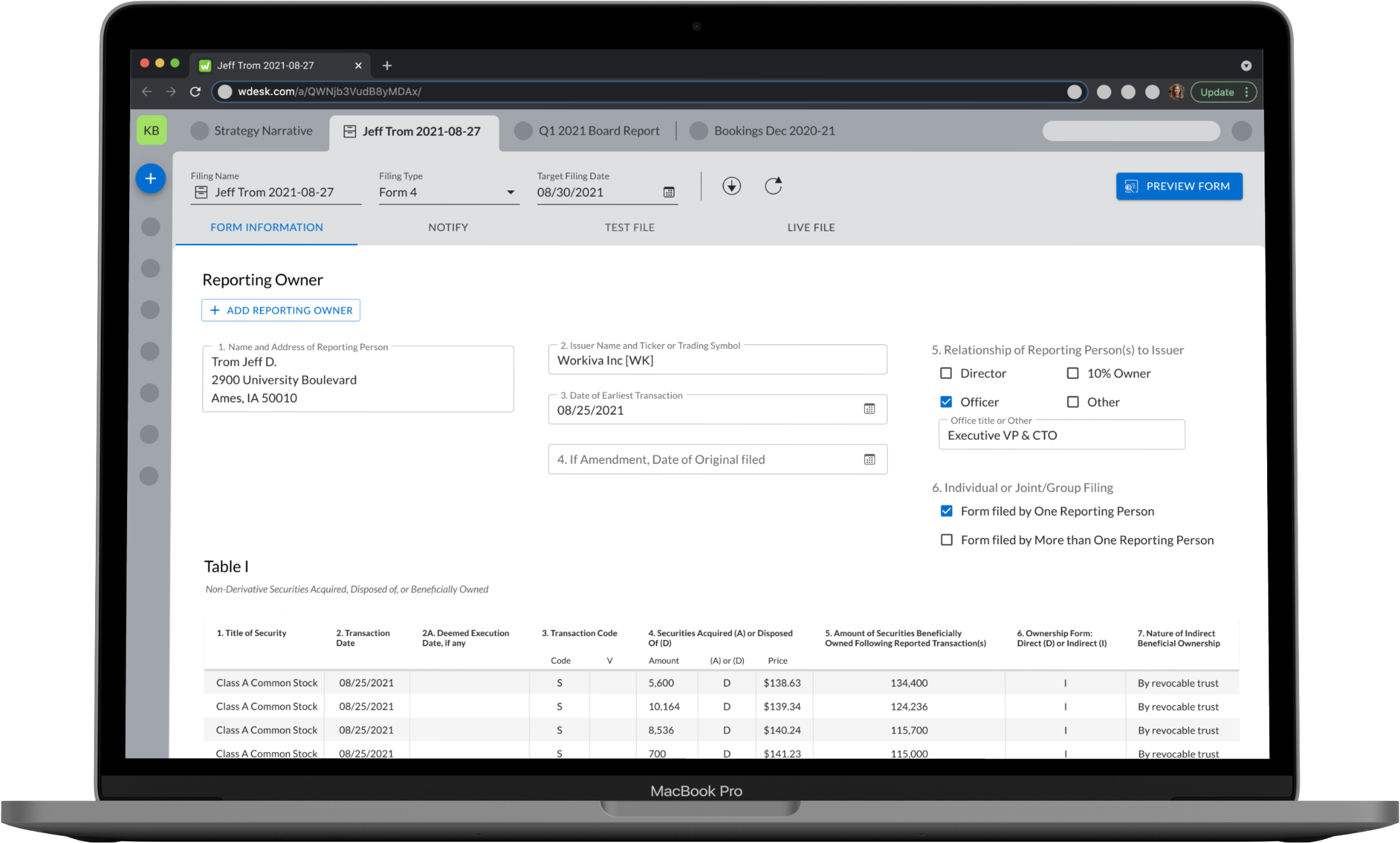Open the Strategy Narrative document tab
1400x843 pixels.
point(252,131)
